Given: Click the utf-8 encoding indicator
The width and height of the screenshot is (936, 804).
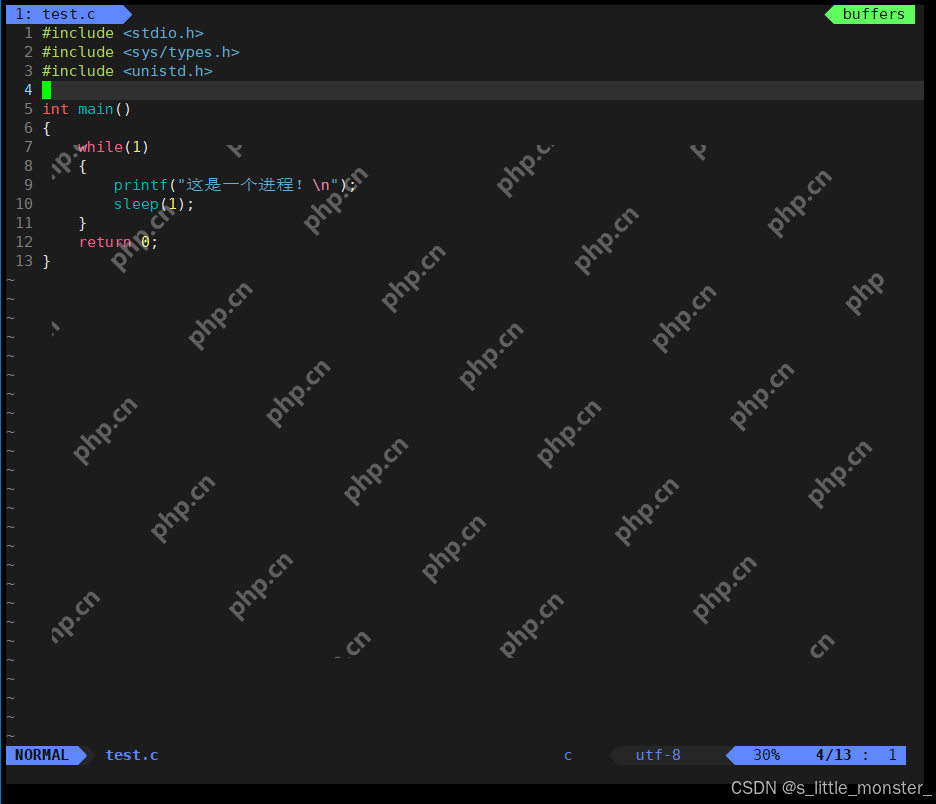Looking at the screenshot, I should (x=658, y=755).
